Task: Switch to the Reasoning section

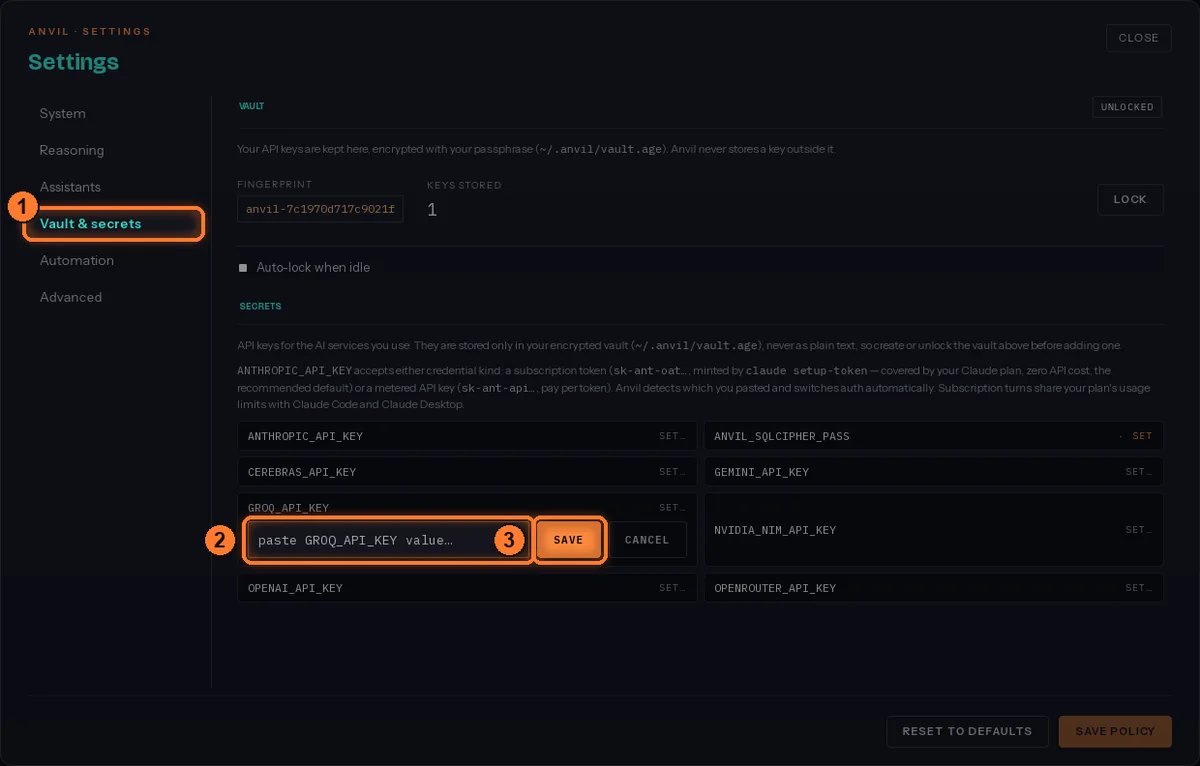Action: (72, 150)
